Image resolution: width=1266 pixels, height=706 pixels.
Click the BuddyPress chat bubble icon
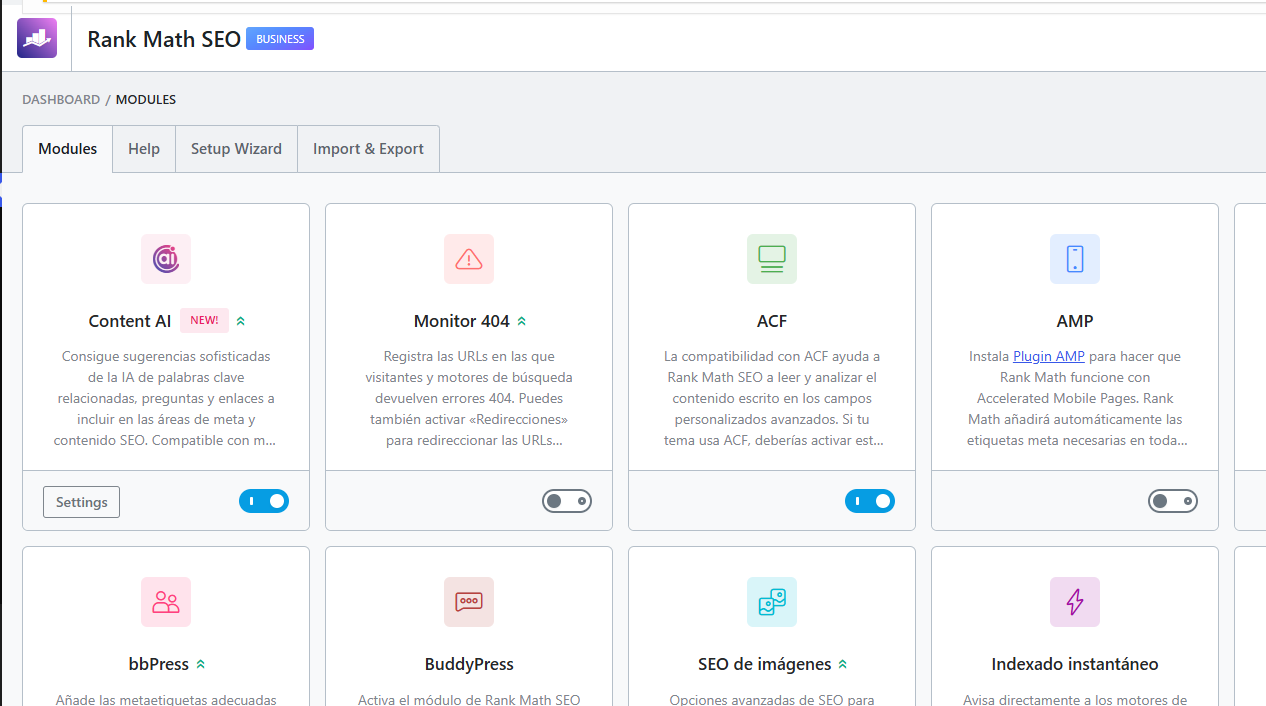(469, 602)
